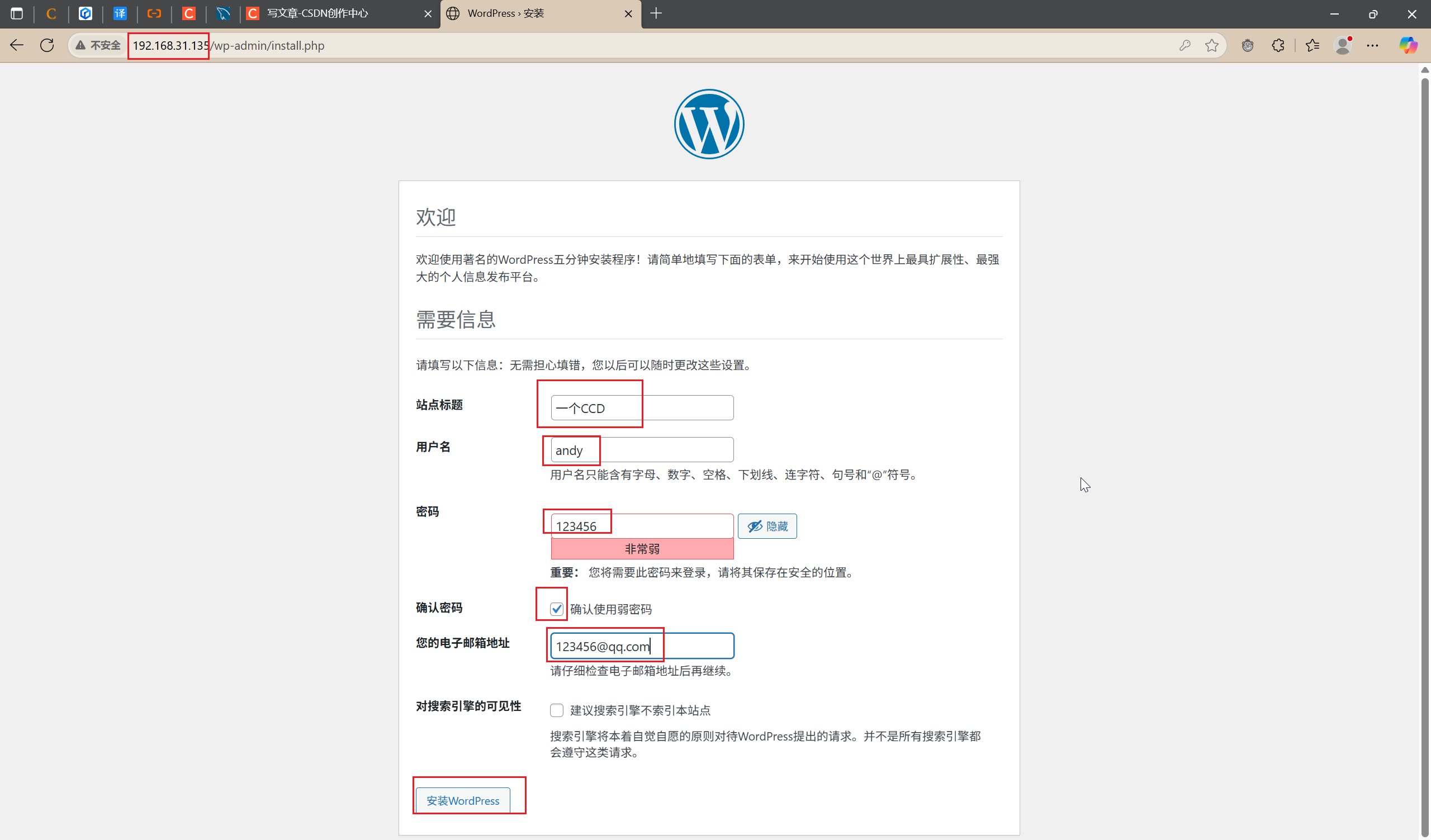The width and height of the screenshot is (1431, 840).
Task: Toggle 隐藏 to hide the password
Action: pos(767,526)
